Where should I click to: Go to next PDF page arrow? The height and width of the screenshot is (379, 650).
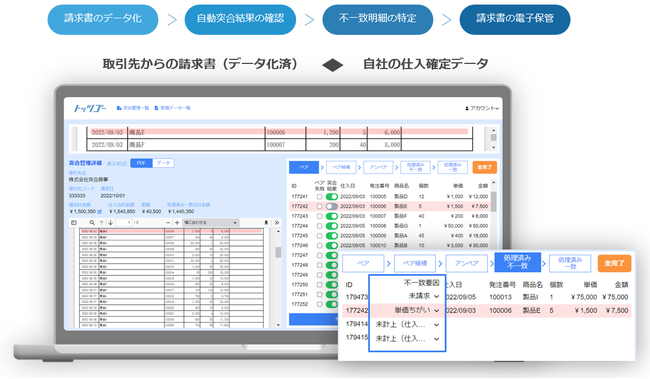coord(111,223)
